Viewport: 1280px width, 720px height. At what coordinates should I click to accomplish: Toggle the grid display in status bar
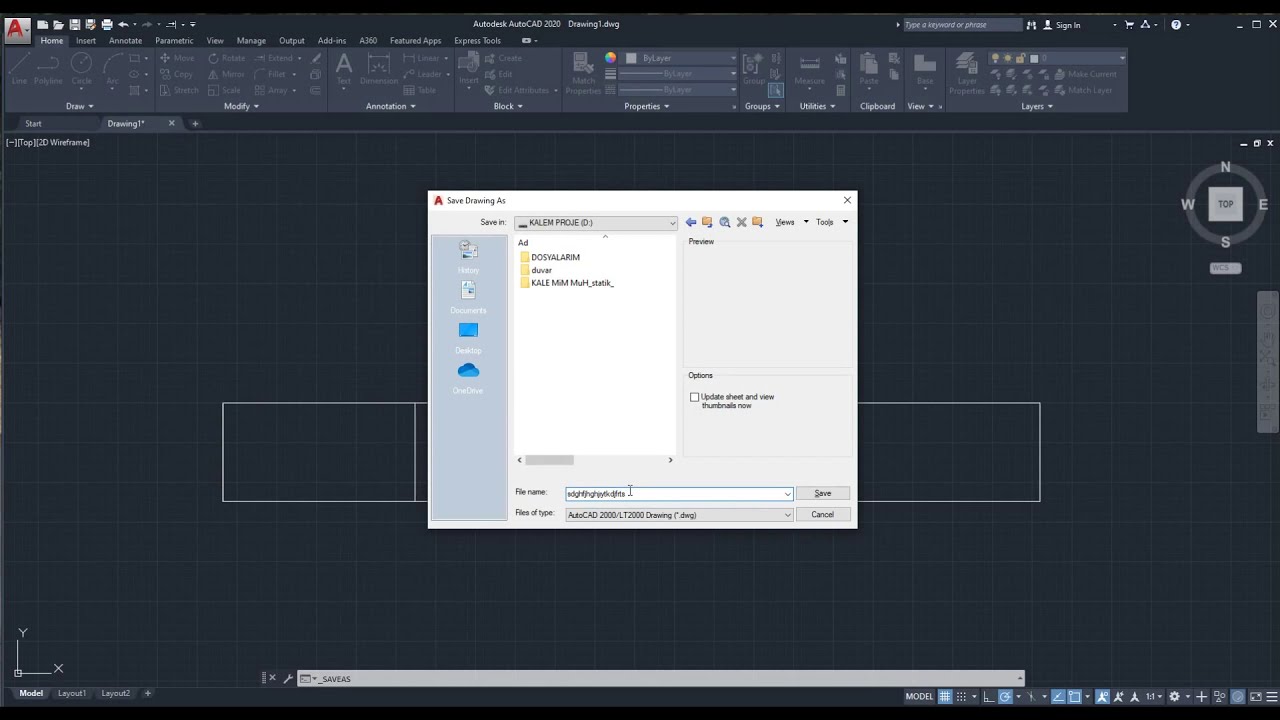point(945,696)
